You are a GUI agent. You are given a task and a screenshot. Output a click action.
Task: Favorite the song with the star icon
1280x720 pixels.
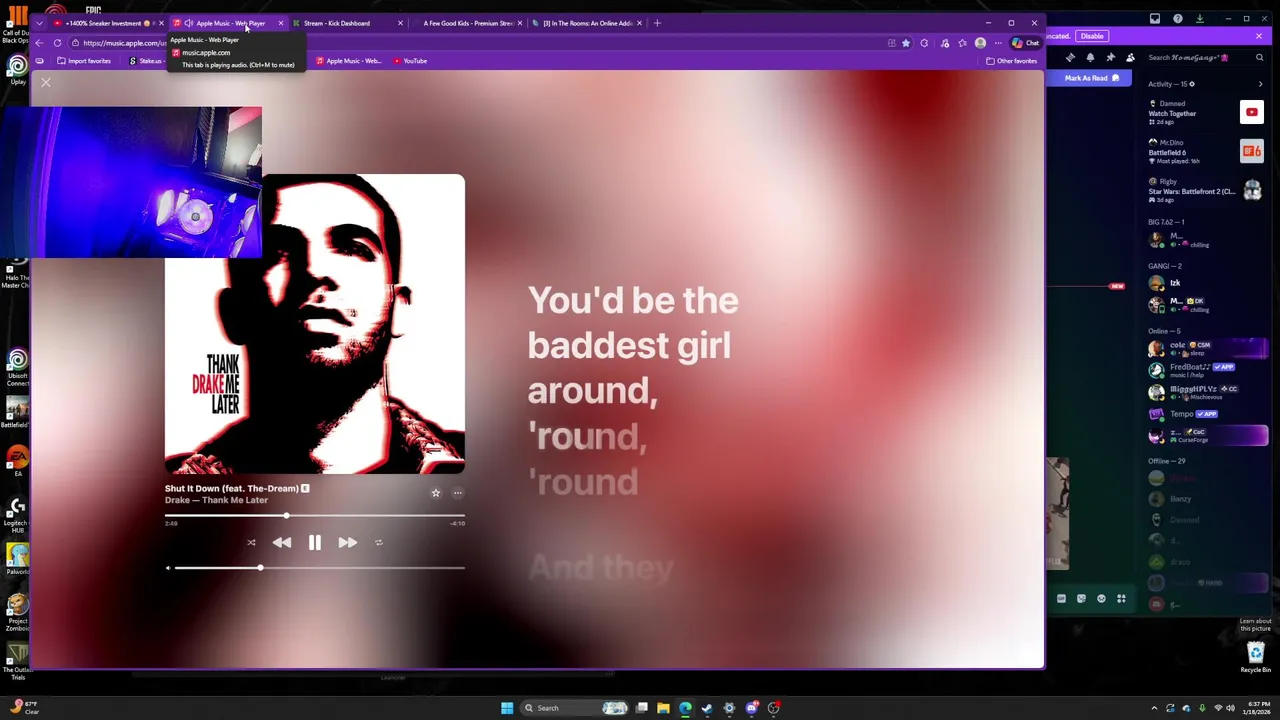pyautogui.click(x=435, y=493)
